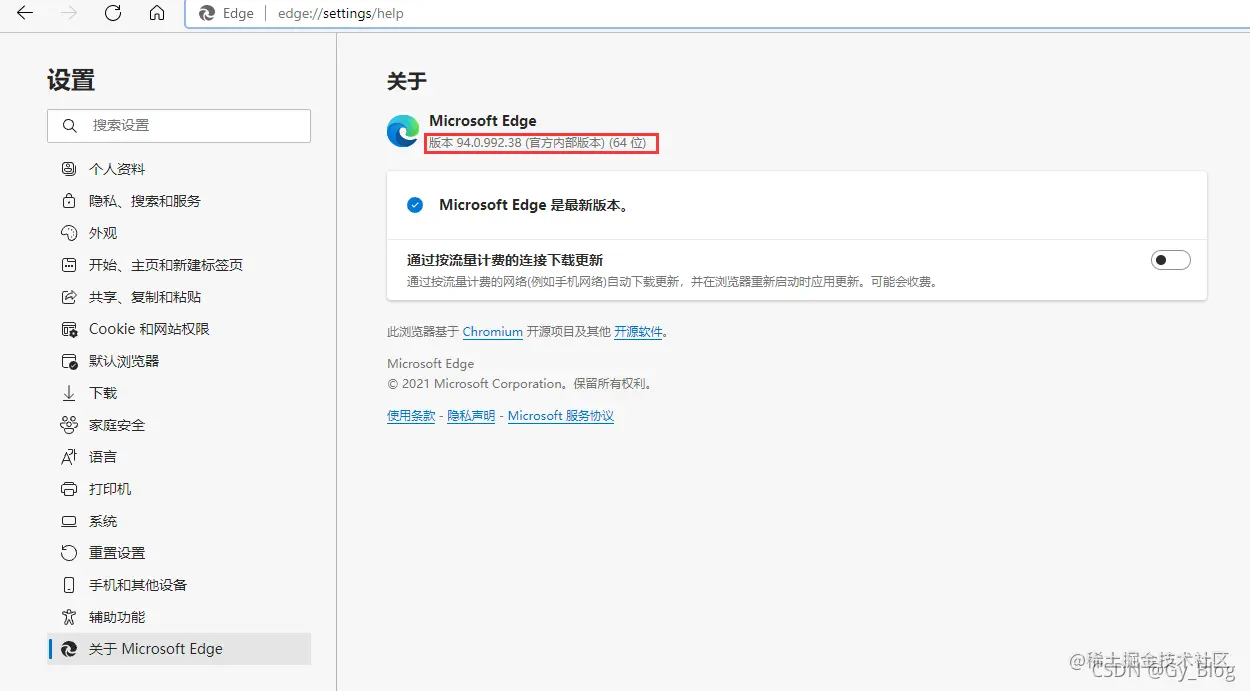Click the blue checkmark update status icon
Screen dimensions: 1250x691
pos(415,205)
